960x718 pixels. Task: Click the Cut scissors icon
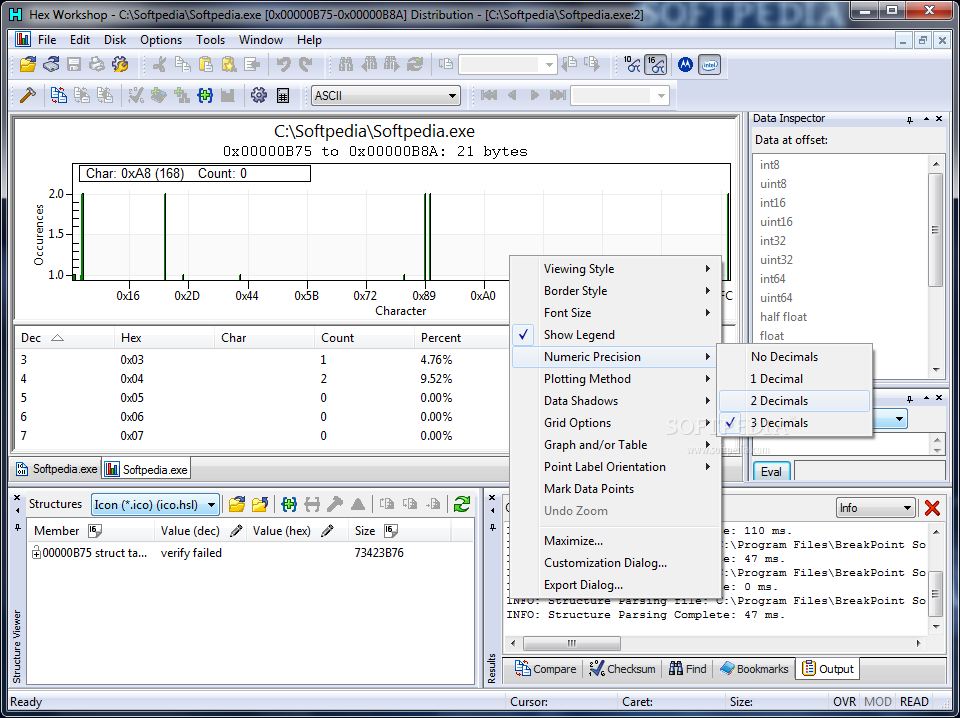(x=159, y=64)
